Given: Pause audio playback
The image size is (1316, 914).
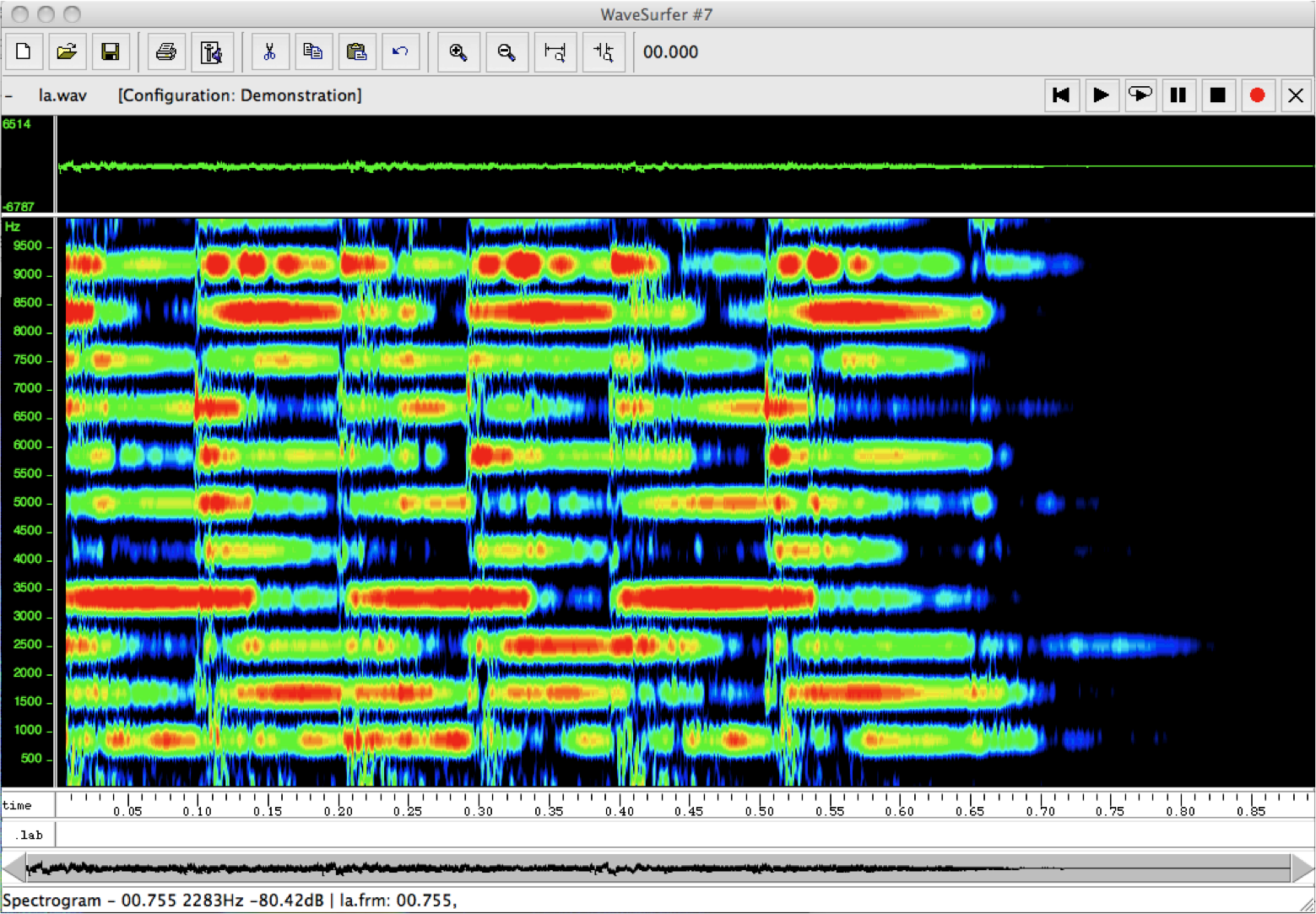Looking at the screenshot, I should click(1178, 95).
